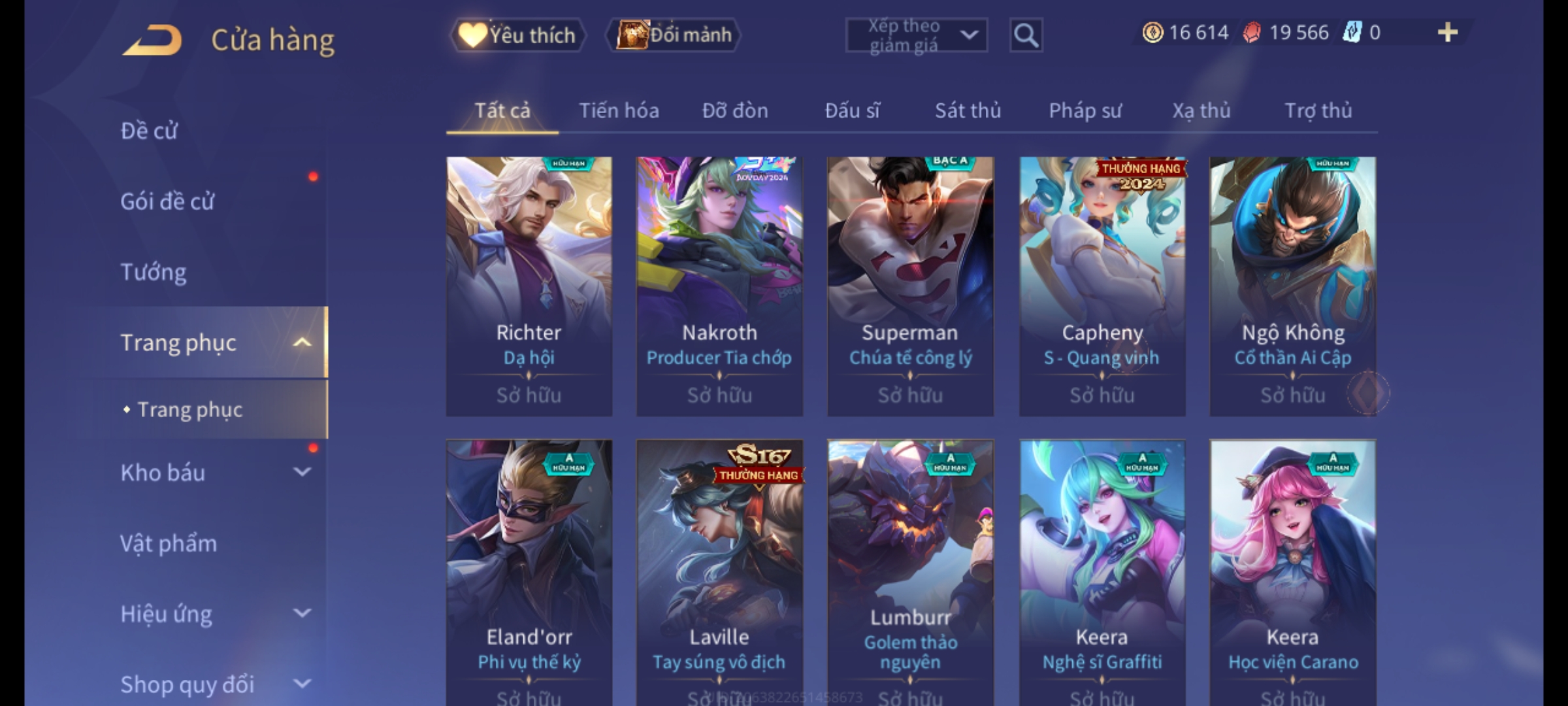Image resolution: width=1568 pixels, height=706 pixels.
Task: Expand the Kho báu sidebar section
Action: (x=302, y=472)
